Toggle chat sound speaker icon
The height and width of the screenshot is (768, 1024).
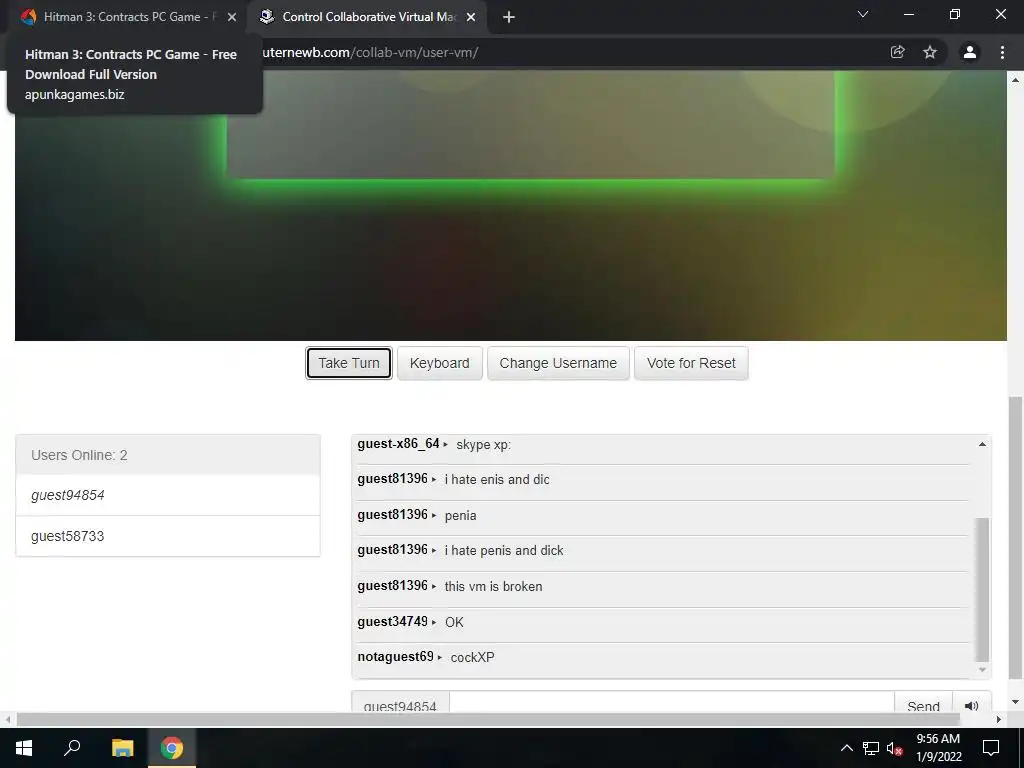tap(972, 706)
